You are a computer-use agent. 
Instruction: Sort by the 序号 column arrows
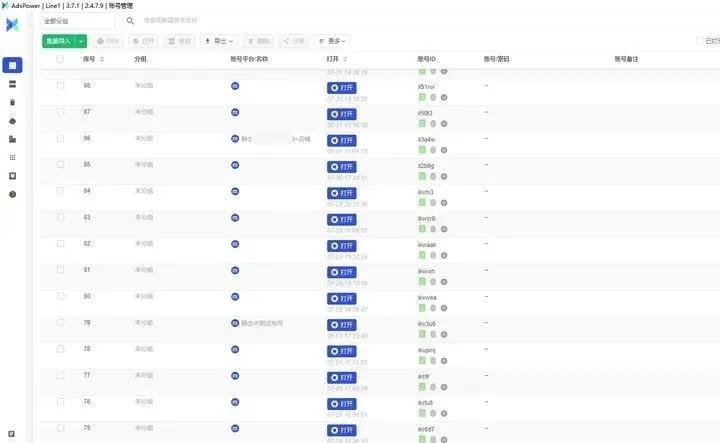pyautogui.click(x=102, y=59)
